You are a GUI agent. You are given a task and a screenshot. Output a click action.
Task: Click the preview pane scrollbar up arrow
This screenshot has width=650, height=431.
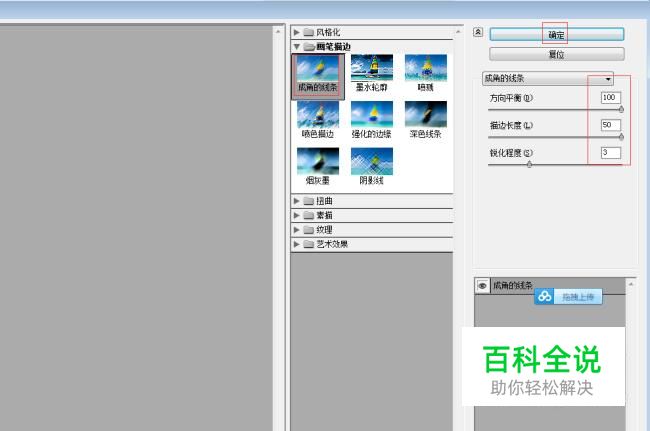tap(278, 31)
